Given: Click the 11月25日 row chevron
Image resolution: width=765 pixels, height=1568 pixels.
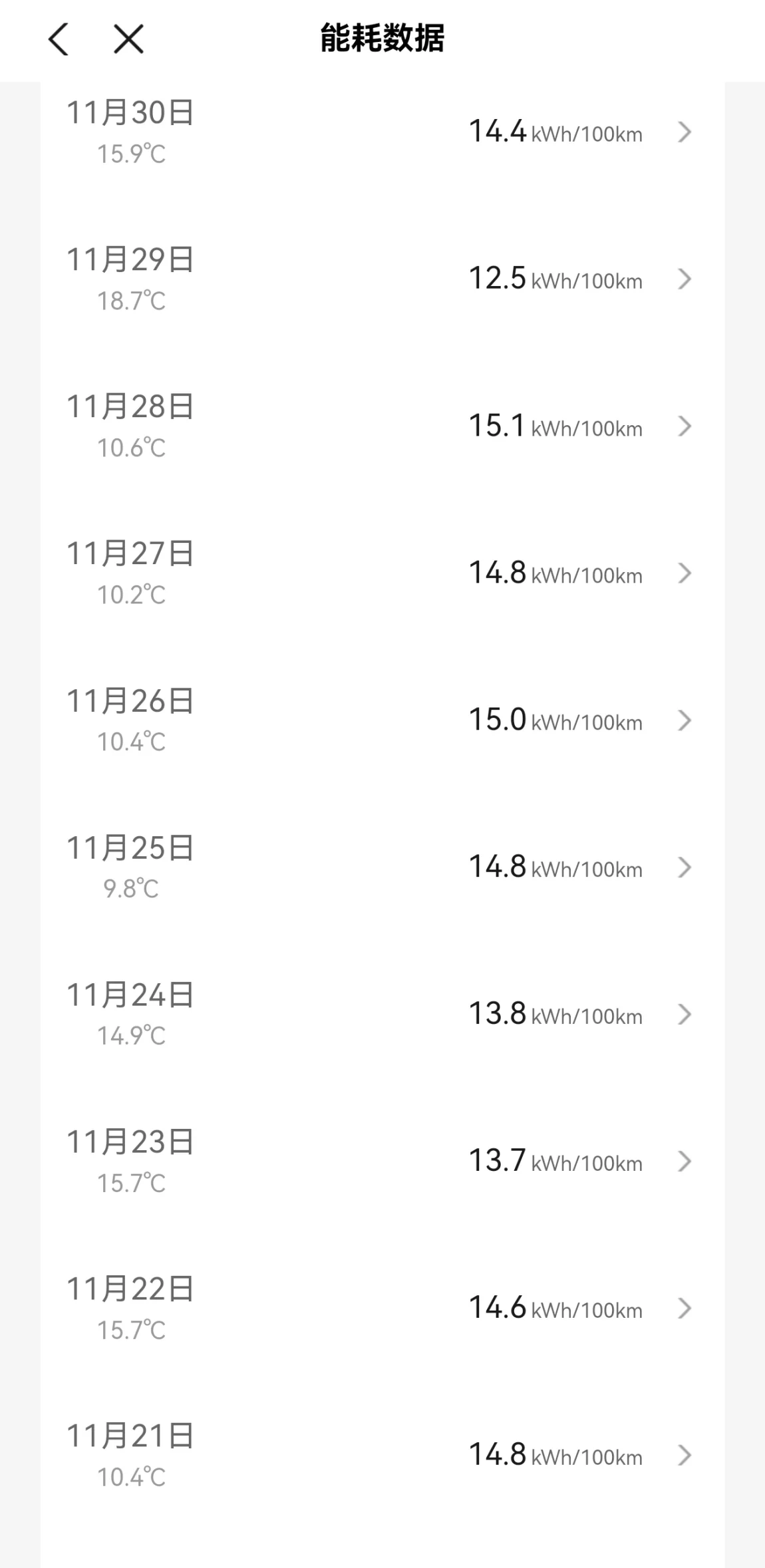Looking at the screenshot, I should point(684,867).
